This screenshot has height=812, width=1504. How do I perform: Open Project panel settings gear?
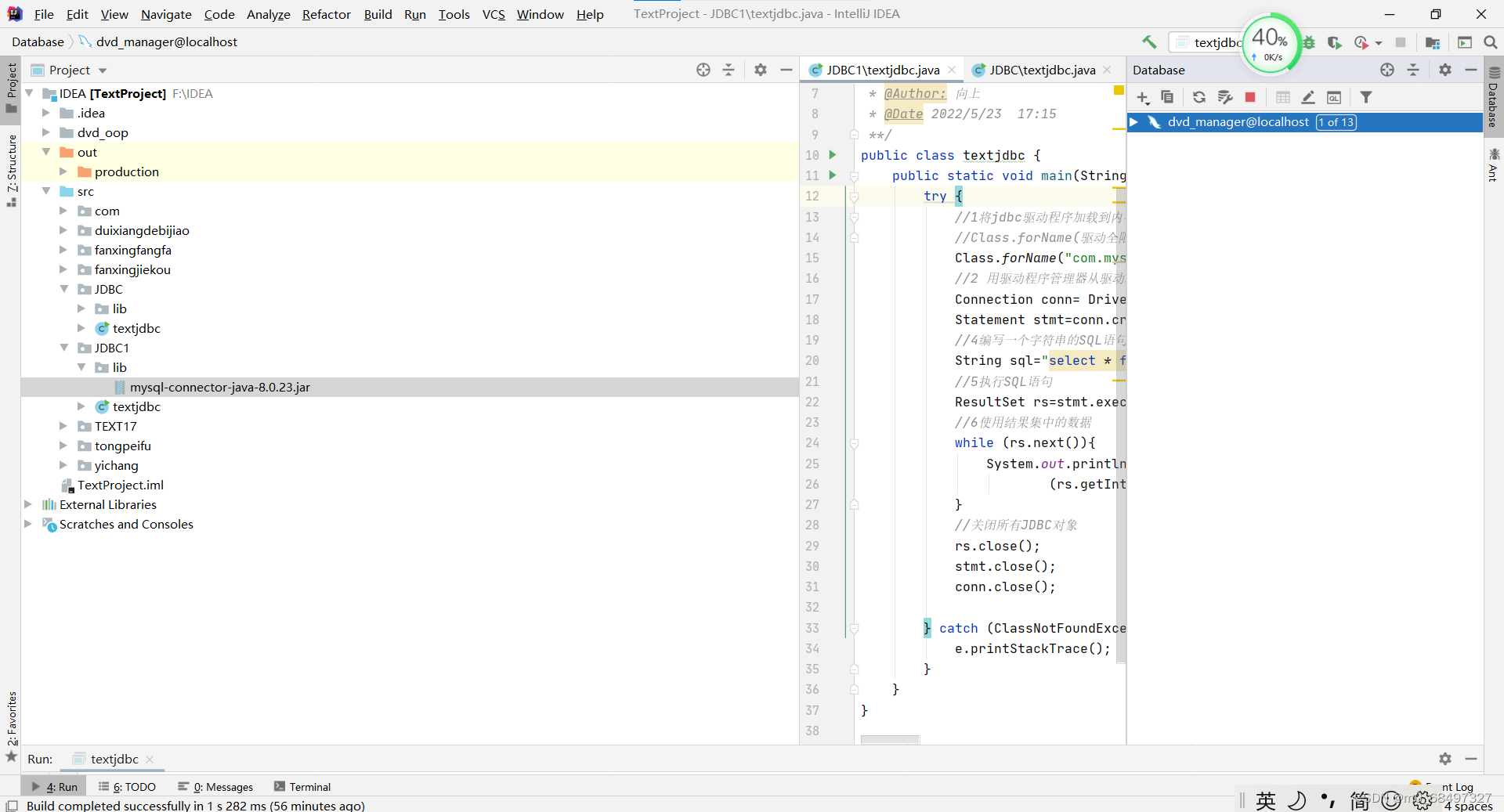tap(761, 70)
